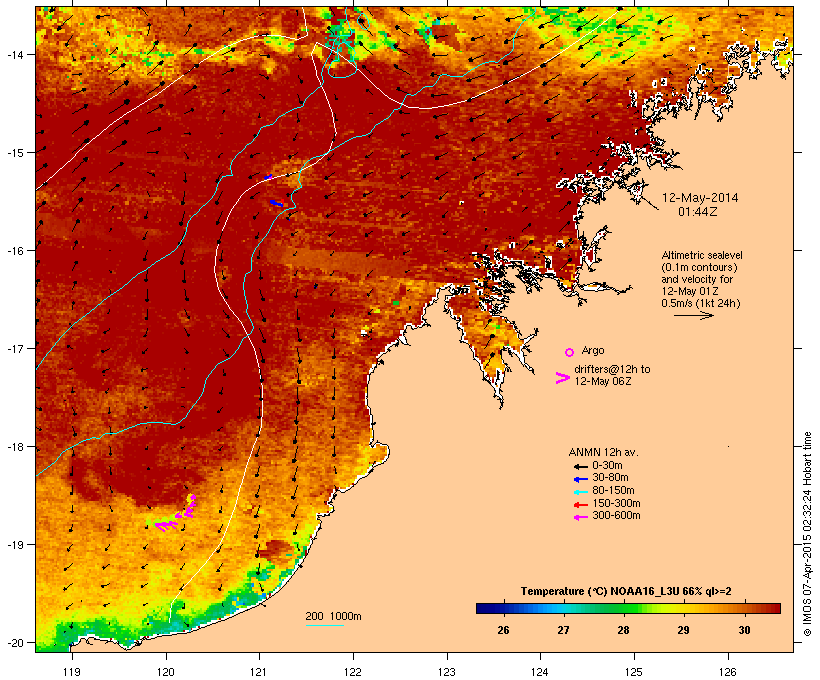820x680 pixels.
Task: Click the 26 value on colorbar
Action: point(503,630)
